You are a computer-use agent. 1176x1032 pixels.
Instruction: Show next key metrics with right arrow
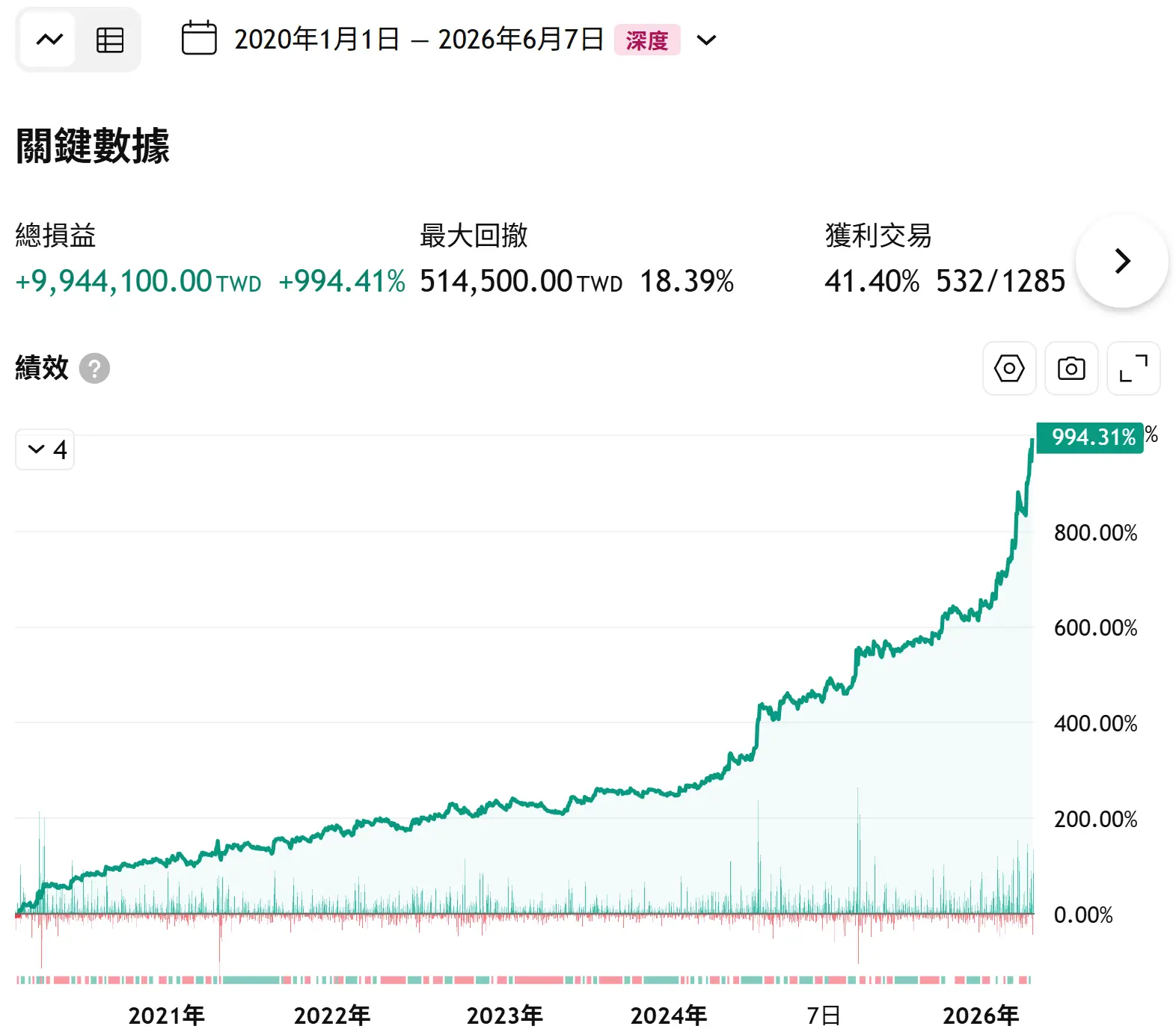(x=1121, y=261)
